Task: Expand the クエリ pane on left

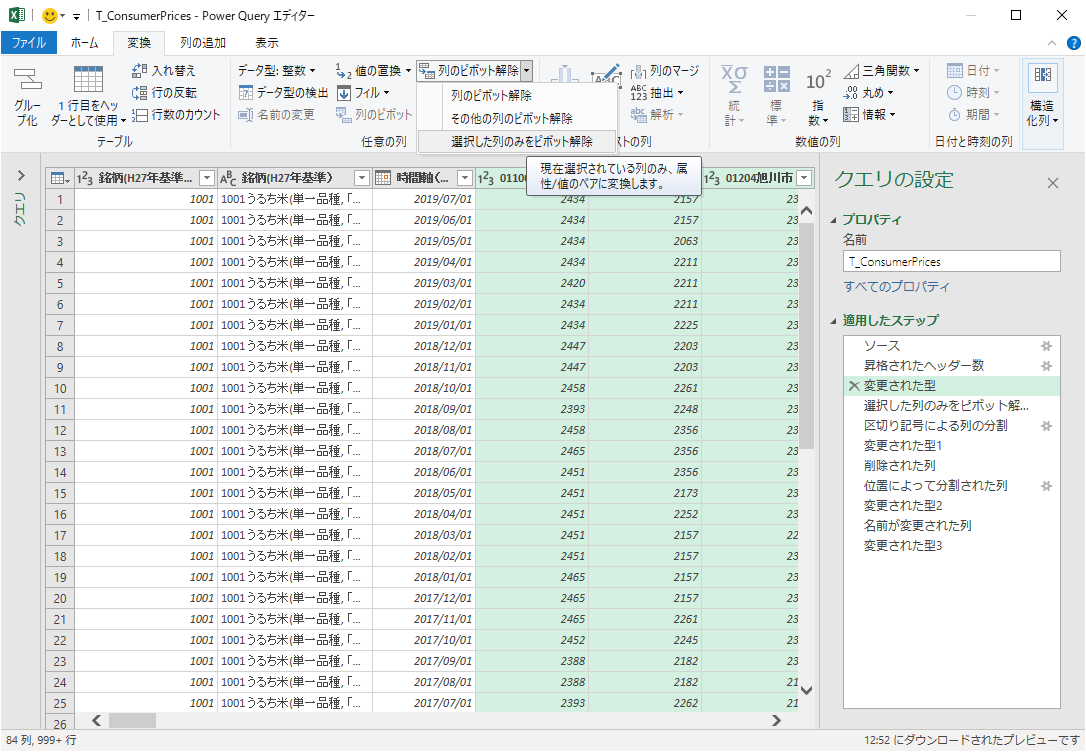Action: [21, 176]
